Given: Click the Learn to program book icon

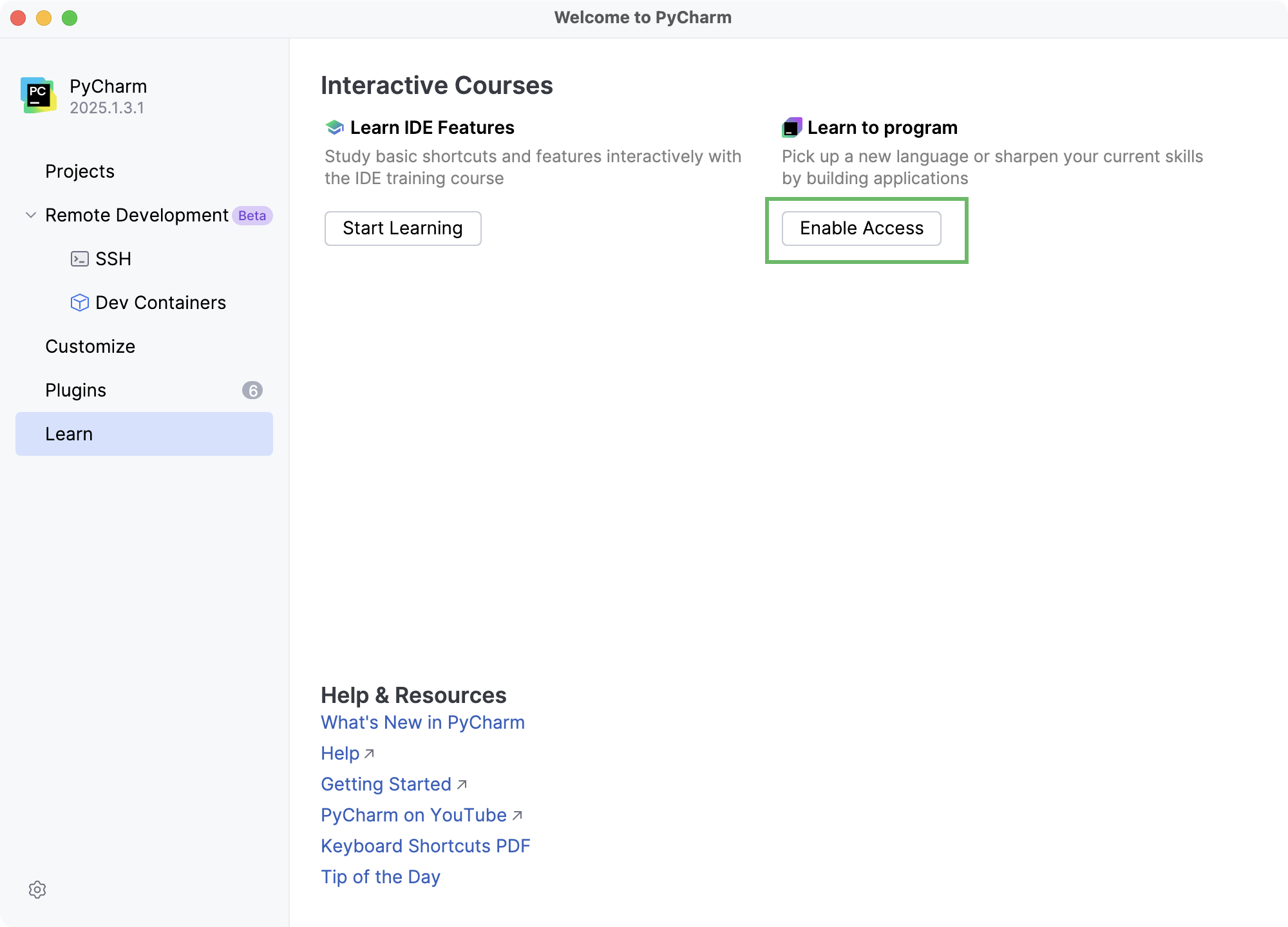Looking at the screenshot, I should click(791, 127).
